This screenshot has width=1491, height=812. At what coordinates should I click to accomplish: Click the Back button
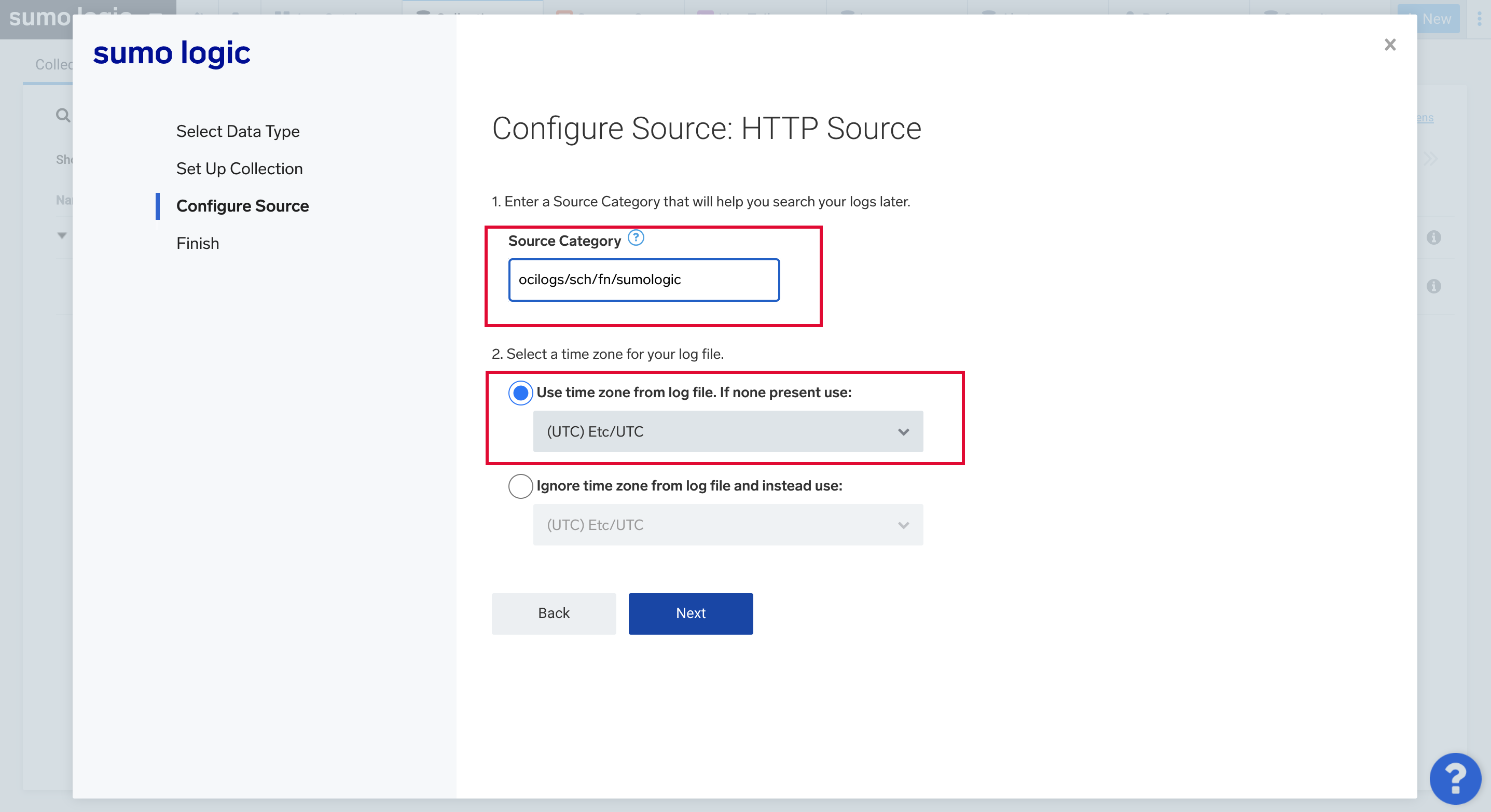pyautogui.click(x=554, y=613)
